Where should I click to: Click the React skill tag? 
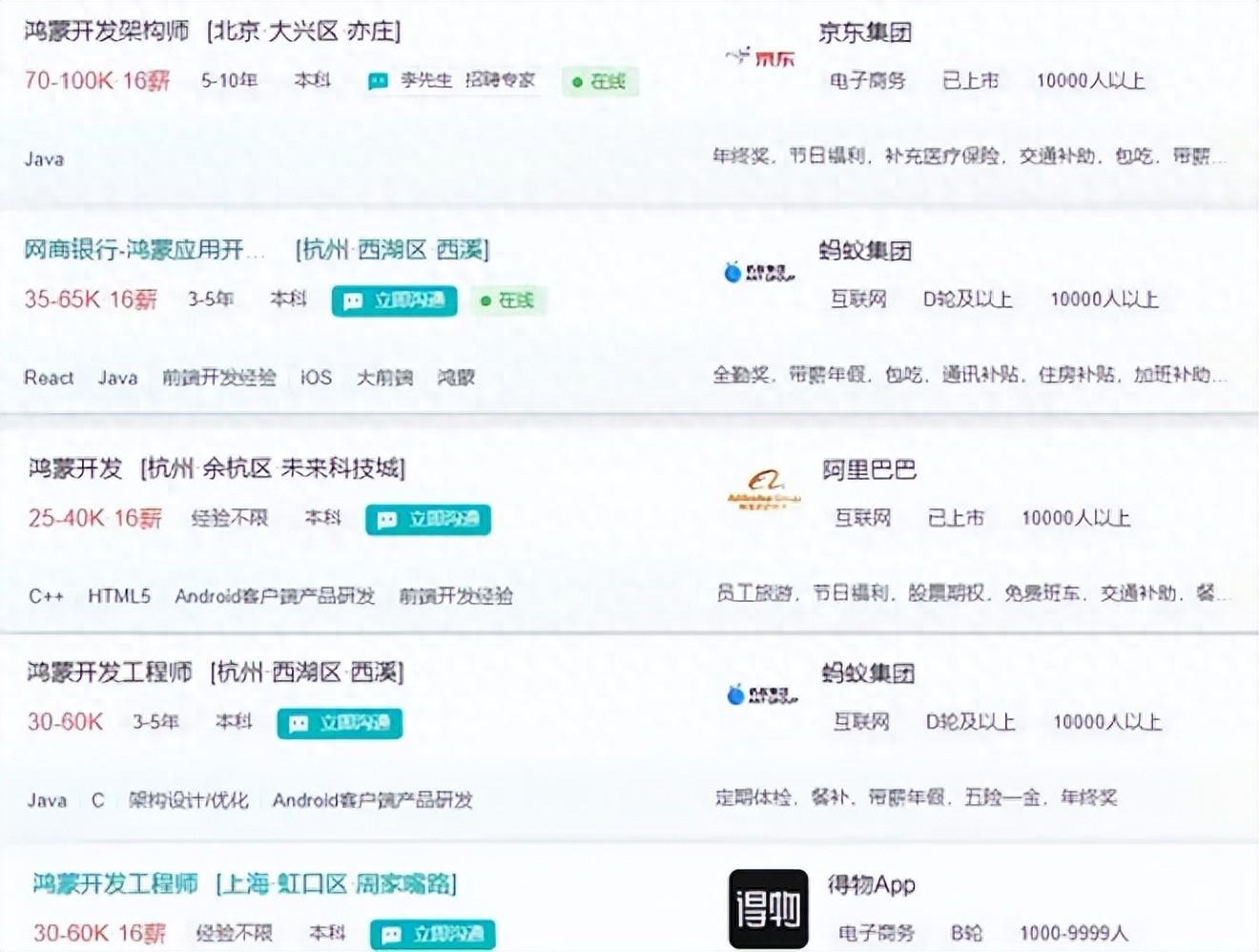pos(49,378)
